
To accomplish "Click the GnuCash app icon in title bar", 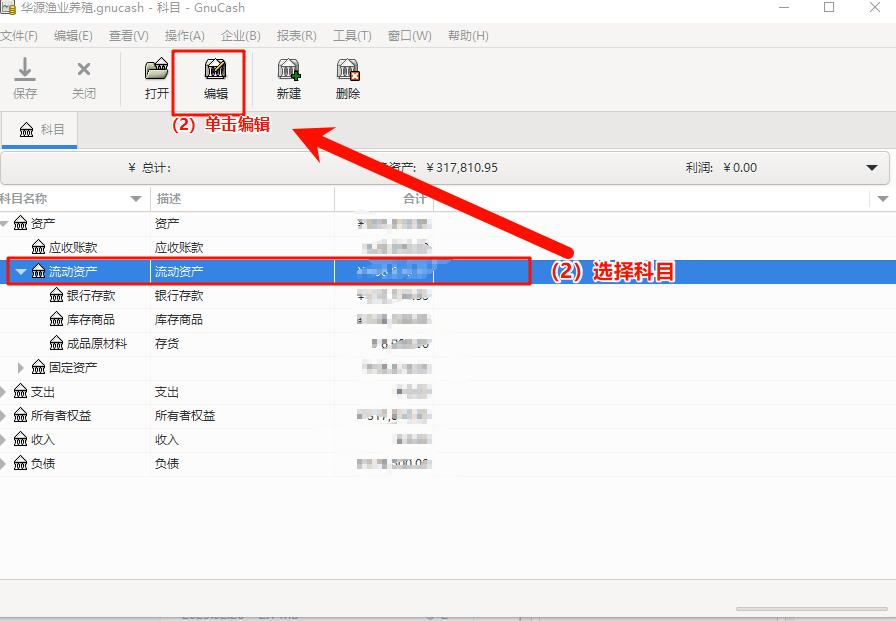I will pos(8,8).
